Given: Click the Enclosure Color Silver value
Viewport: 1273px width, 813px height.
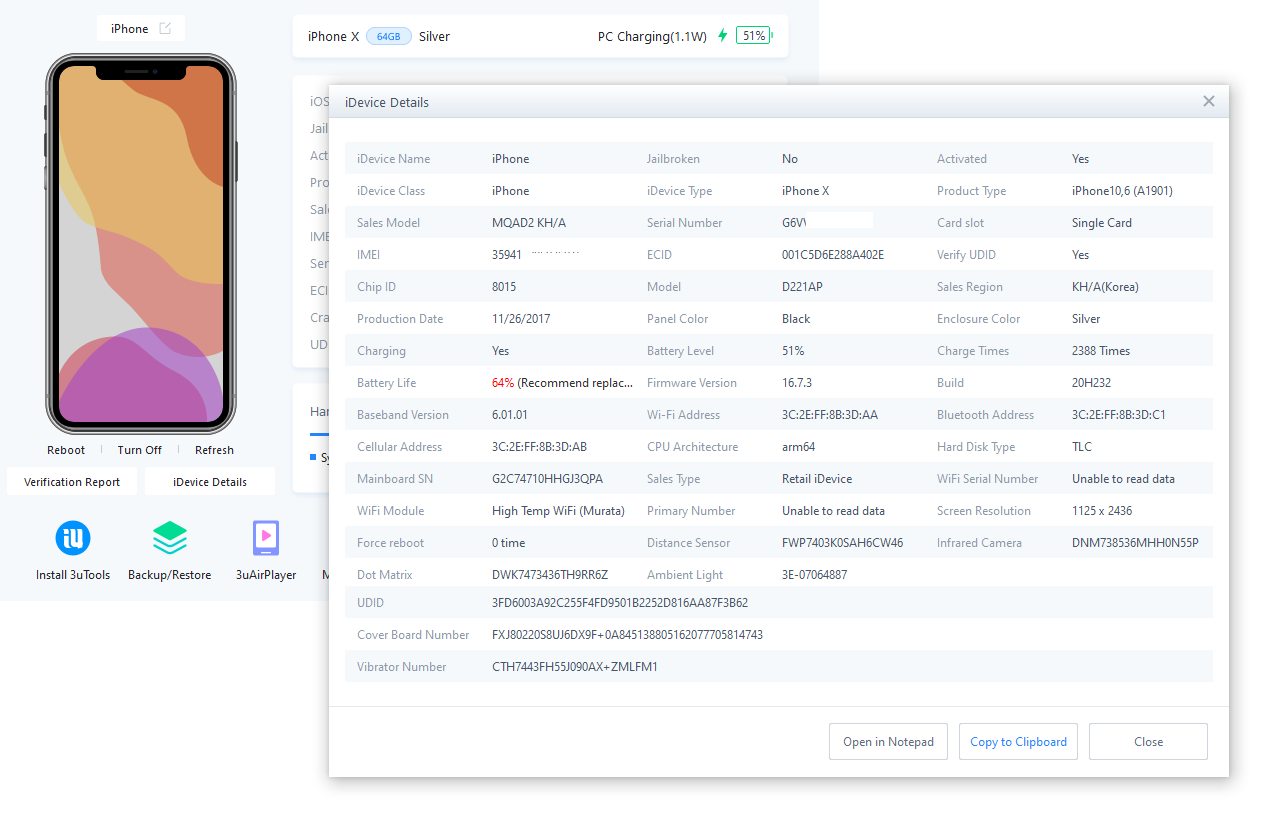Looking at the screenshot, I should [x=1086, y=319].
